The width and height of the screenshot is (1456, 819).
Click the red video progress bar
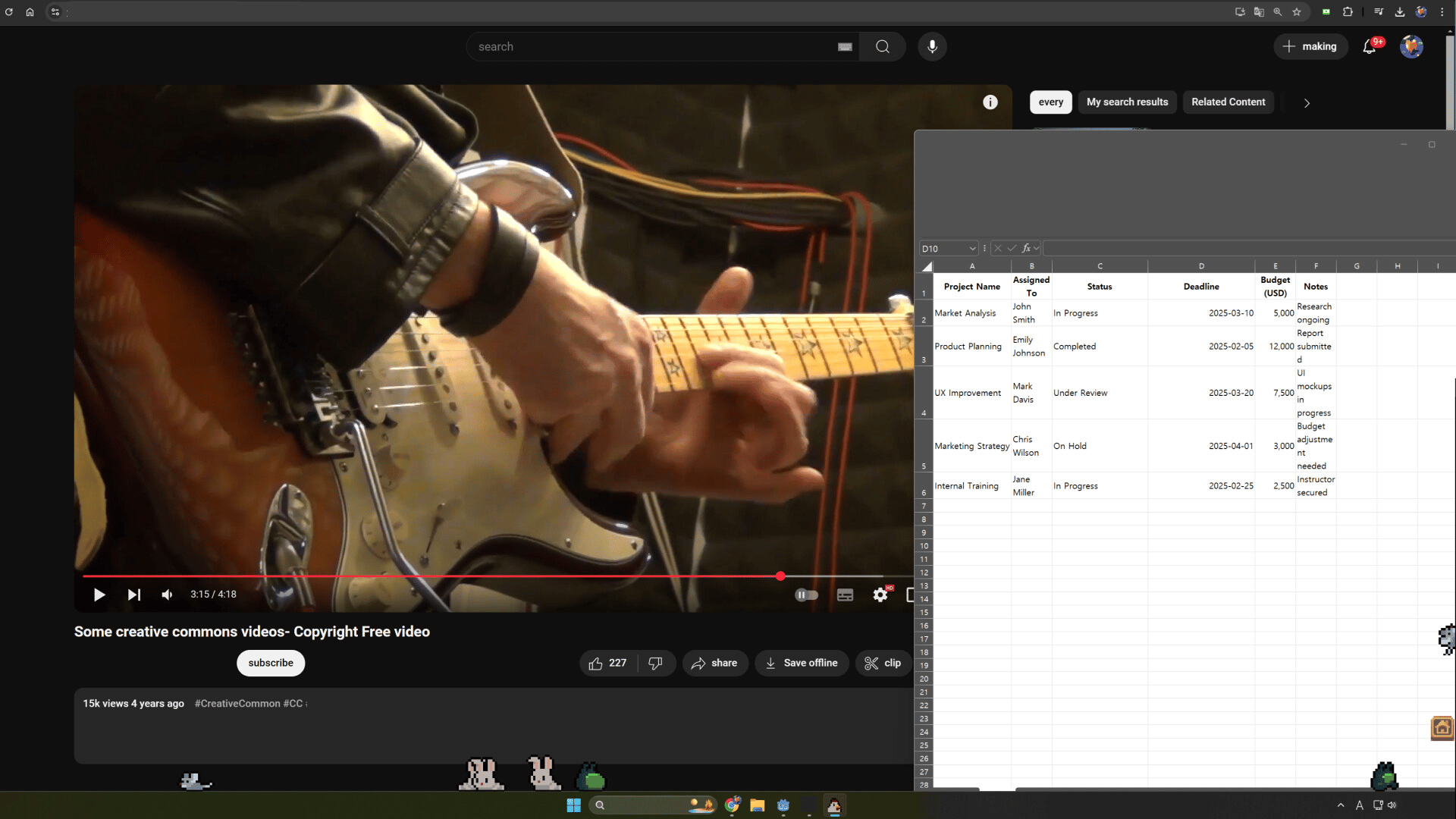432,576
